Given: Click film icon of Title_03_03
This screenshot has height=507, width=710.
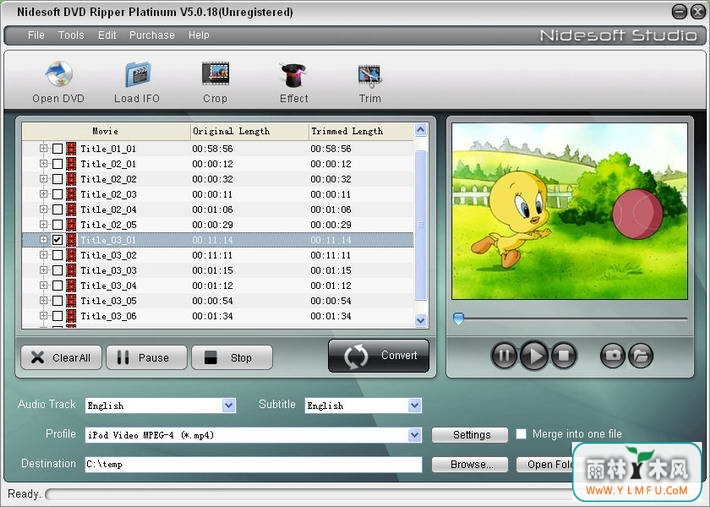Looking at the screenshot, I should [71, 270].
